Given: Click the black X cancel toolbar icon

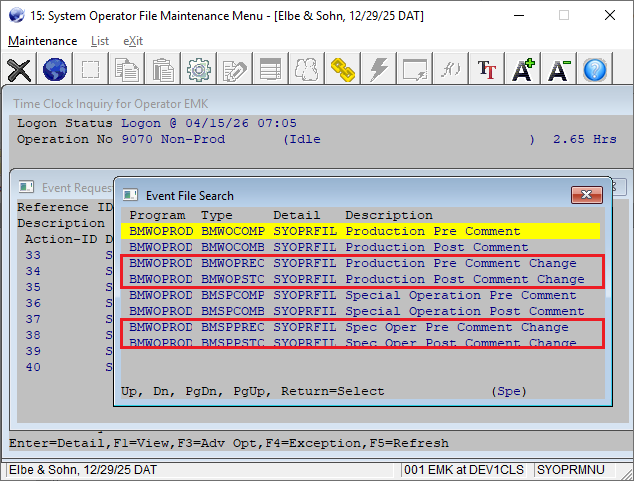Looking at the screenshot, I should (19, 69).
